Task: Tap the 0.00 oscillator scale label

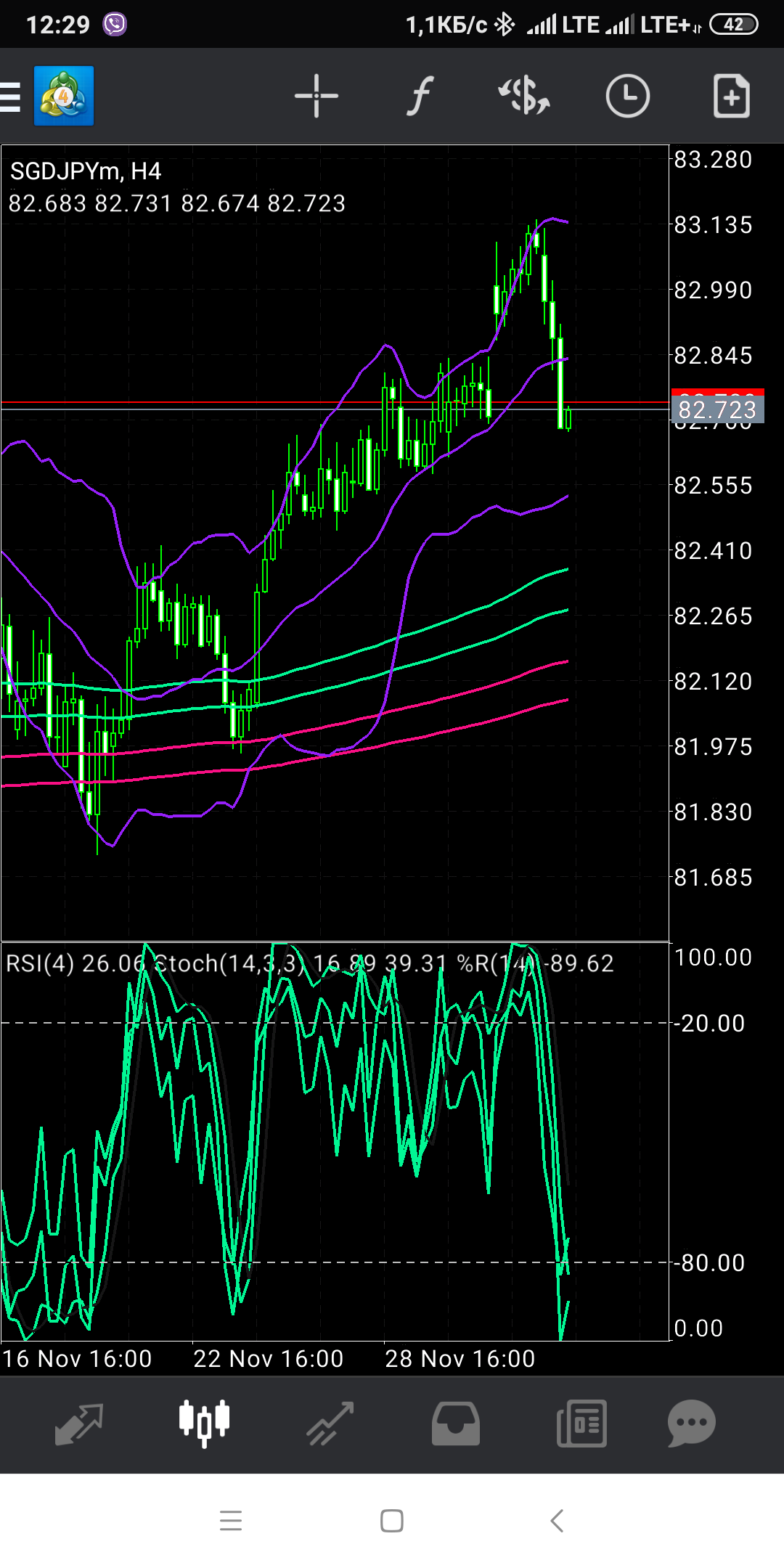Action: [x=698, y=1328]
